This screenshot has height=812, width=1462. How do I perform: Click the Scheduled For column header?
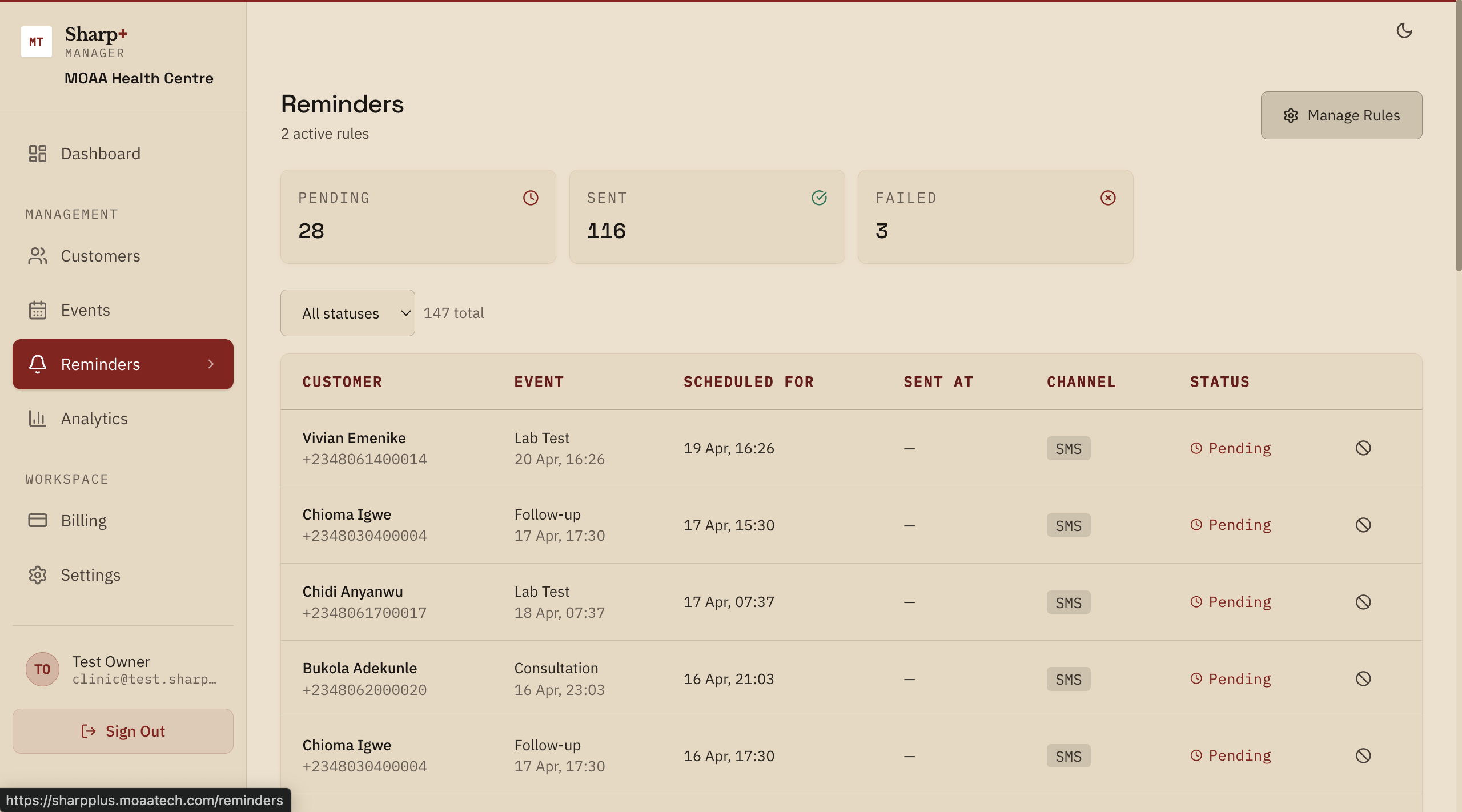click(748, 382)
